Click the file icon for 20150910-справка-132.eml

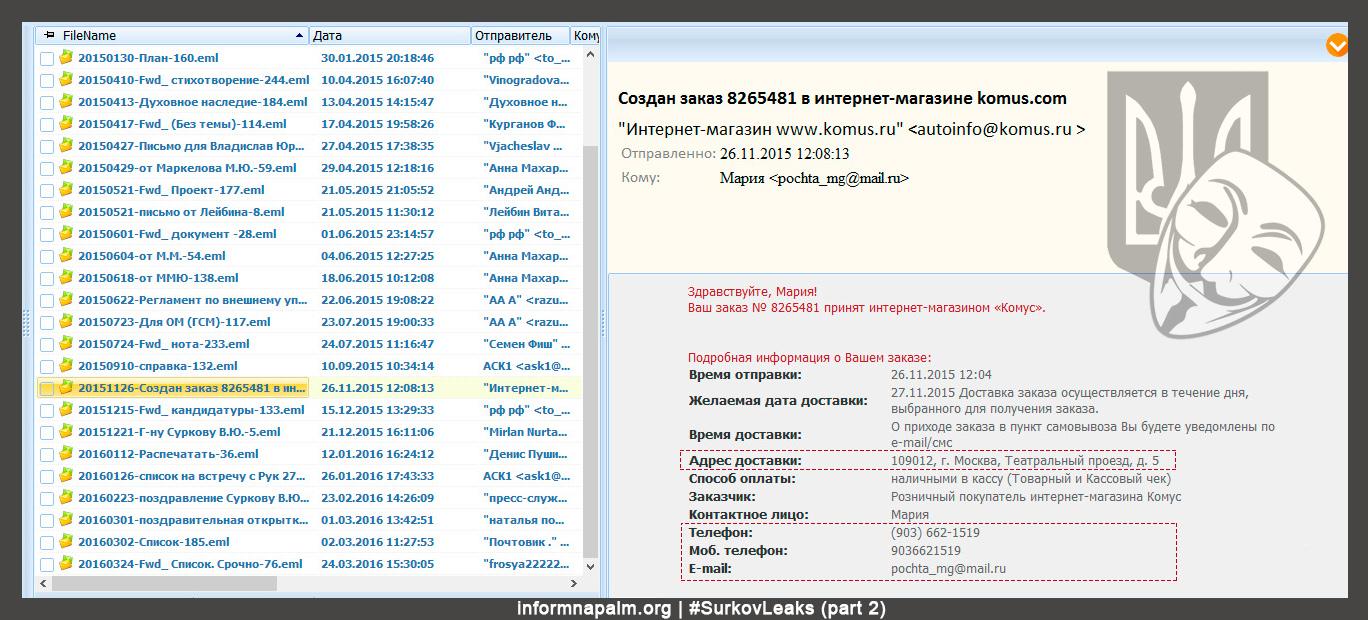click(66, 365)
